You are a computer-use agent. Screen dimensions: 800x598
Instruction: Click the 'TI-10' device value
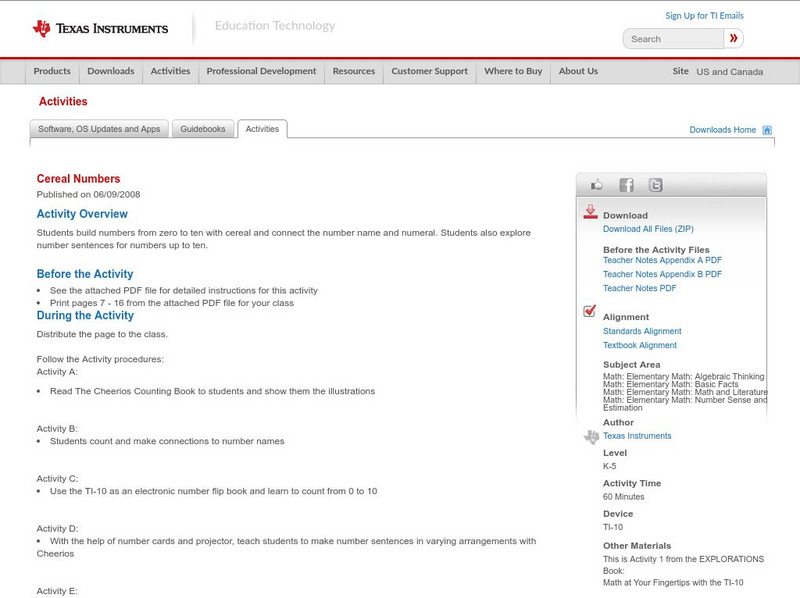click(x=613, y=528)
